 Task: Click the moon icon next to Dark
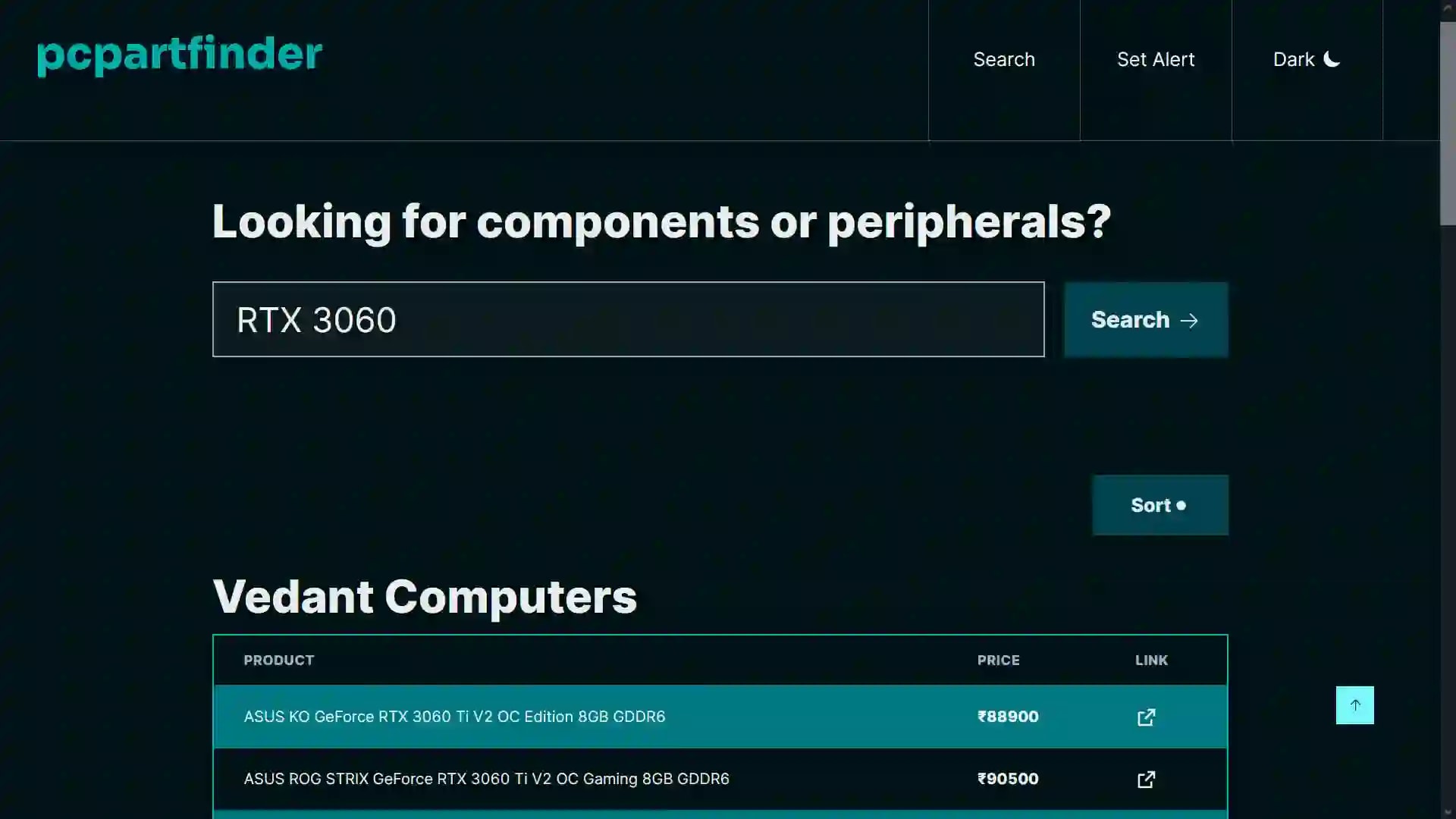pyautogui.click(x=1332, y=59)
